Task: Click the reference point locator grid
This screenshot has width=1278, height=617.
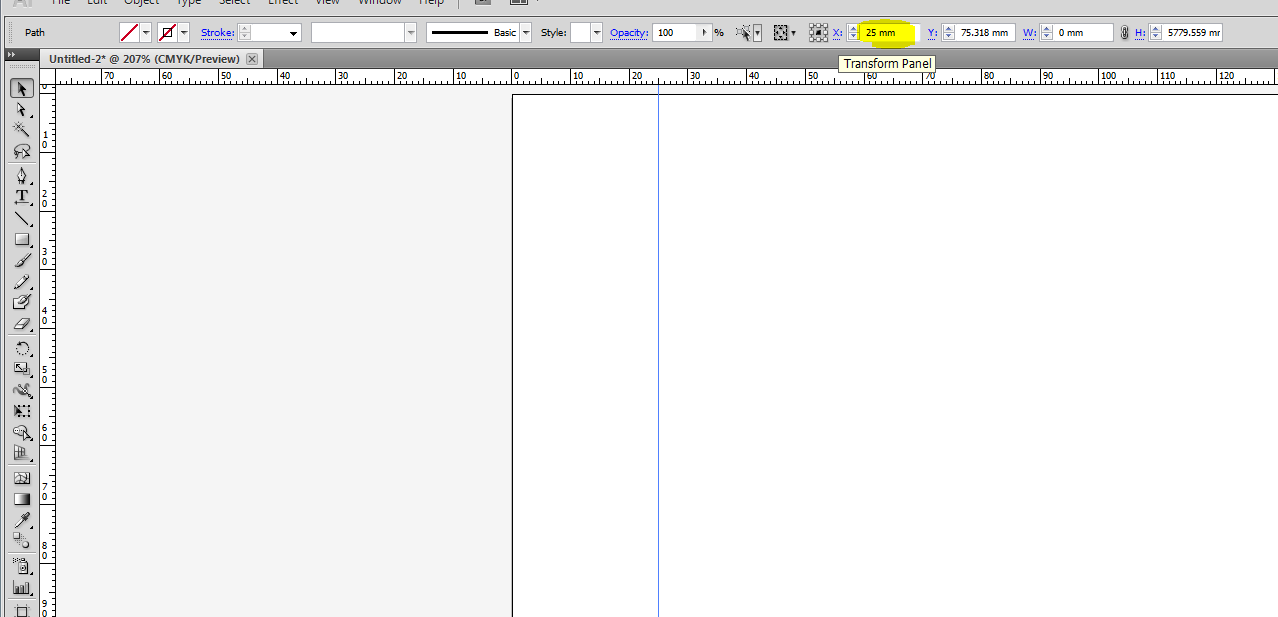Action: (818, 33)
